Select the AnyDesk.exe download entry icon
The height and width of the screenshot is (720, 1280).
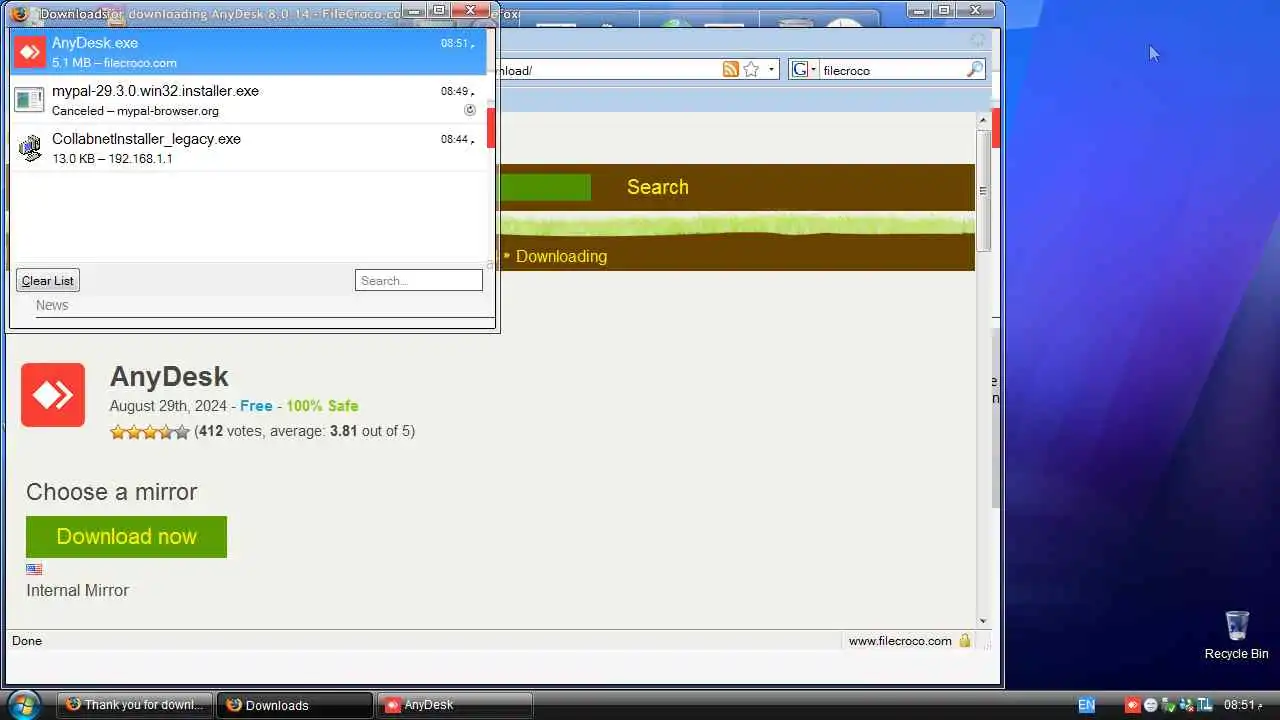30,51
